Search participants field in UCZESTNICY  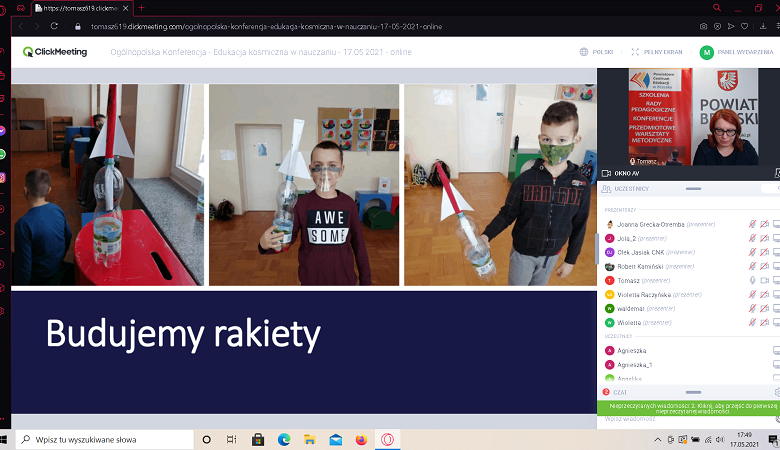coord(770,188)
